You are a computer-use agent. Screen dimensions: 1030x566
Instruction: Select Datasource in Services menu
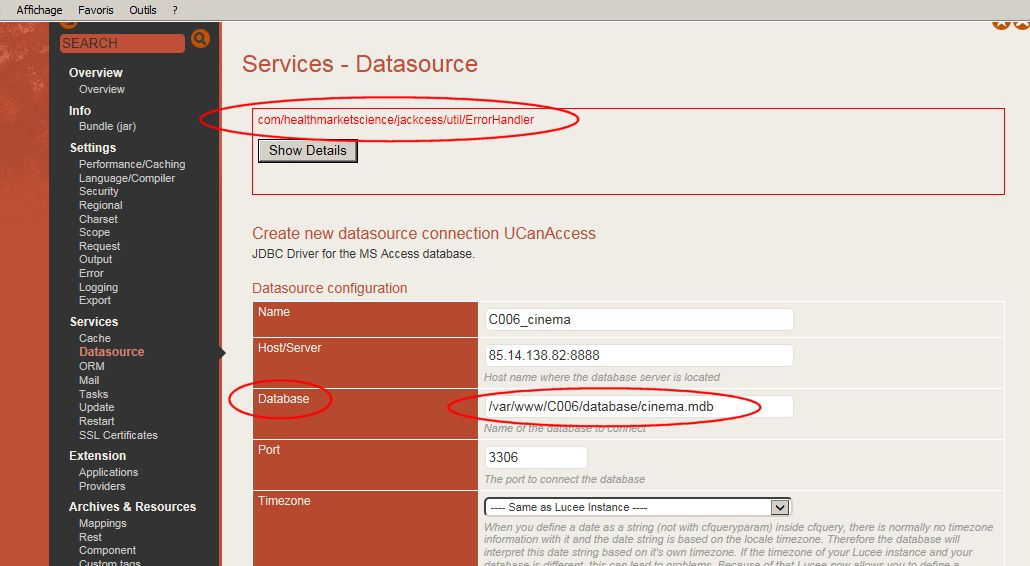click(x=112, y=352)
